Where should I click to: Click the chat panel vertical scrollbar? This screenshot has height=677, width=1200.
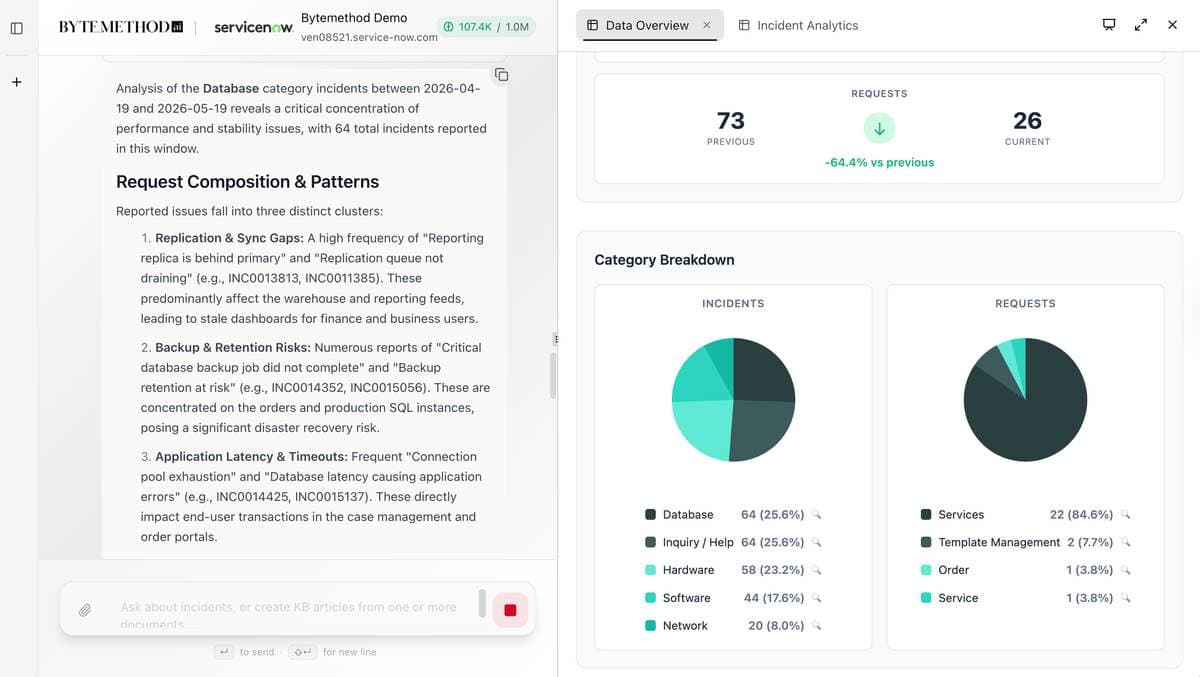pyautogui.click(x=551, y=375)
